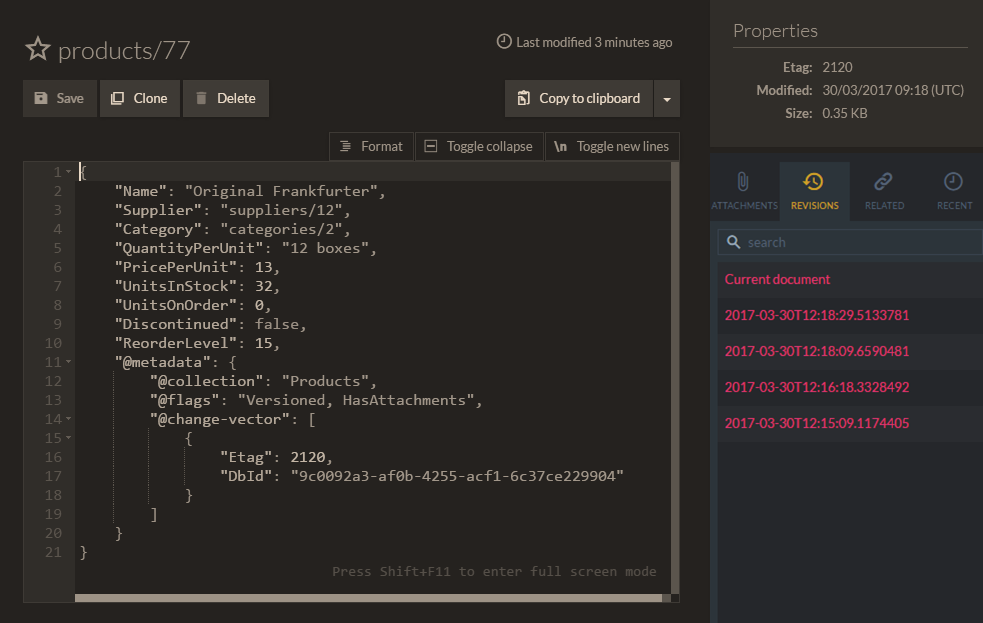The height and width of the screenshot is (623, 983).
Task: Open the Related documents tab
Action: pyautogui.click(x=884, y=191)
